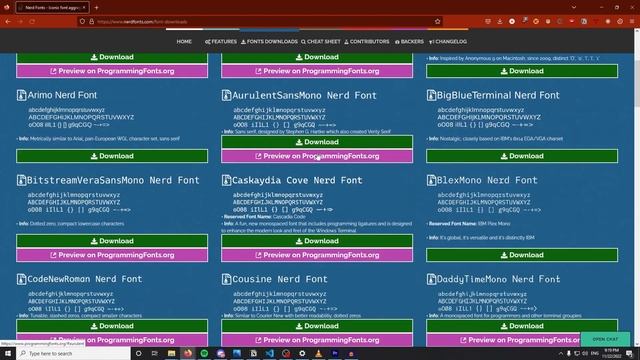Download the BitstreamVeraSansMono Nerd Font

pyautogui.click(x=112, y=241)
